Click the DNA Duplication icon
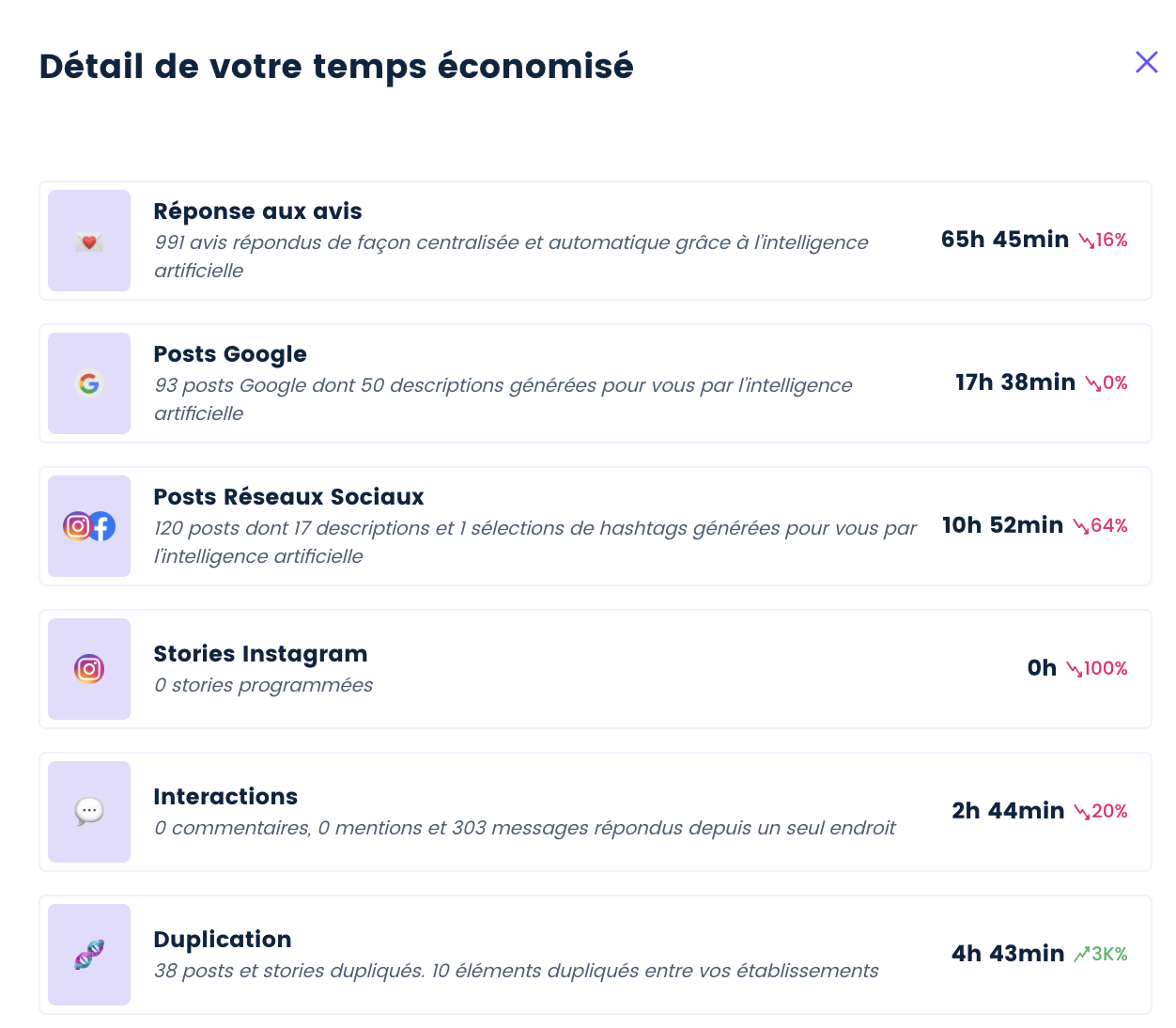The width and height of the screenshot is (1176, 1028). pos(89,955)
